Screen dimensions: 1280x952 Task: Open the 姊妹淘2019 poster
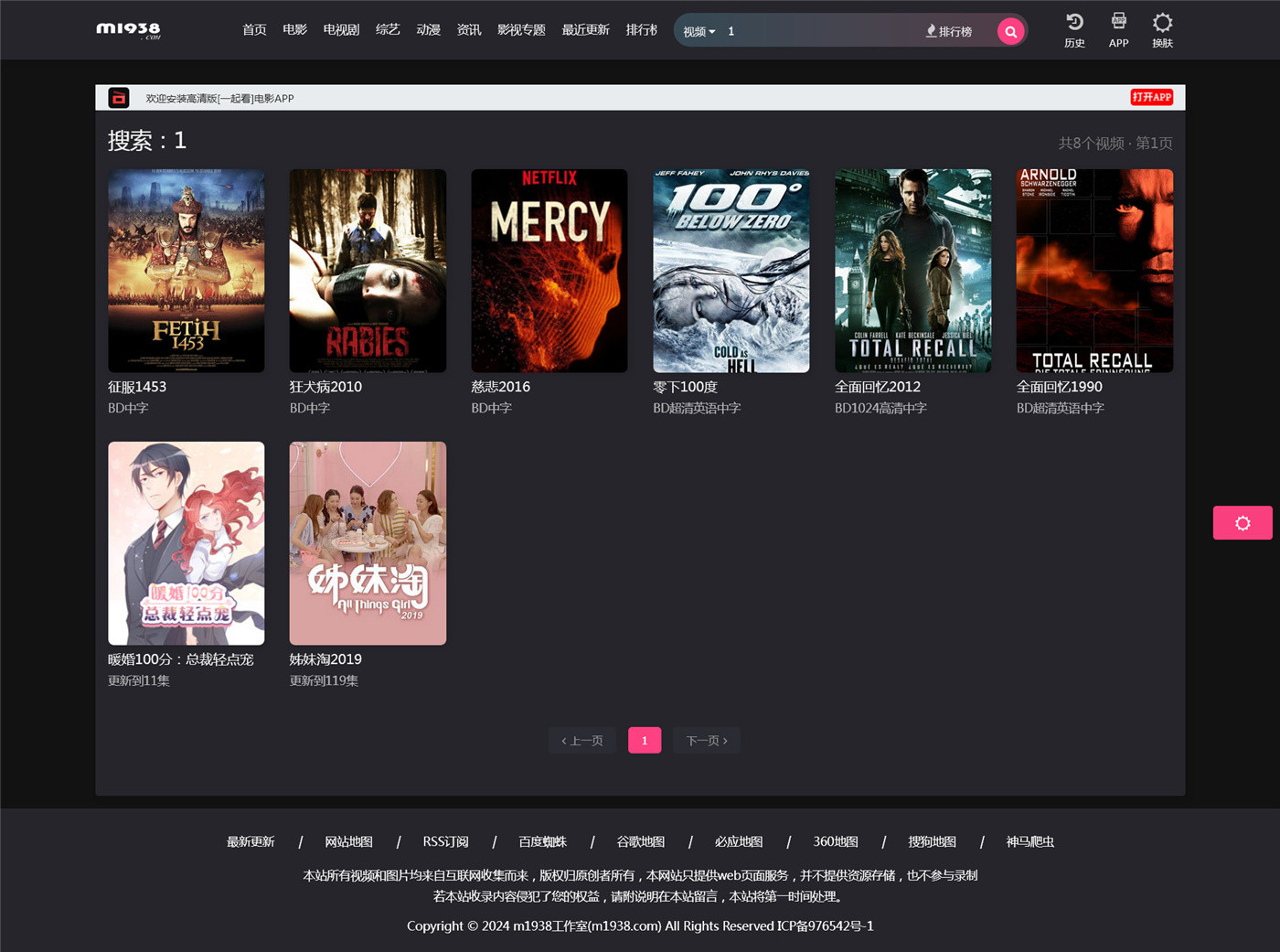(368, 543)
